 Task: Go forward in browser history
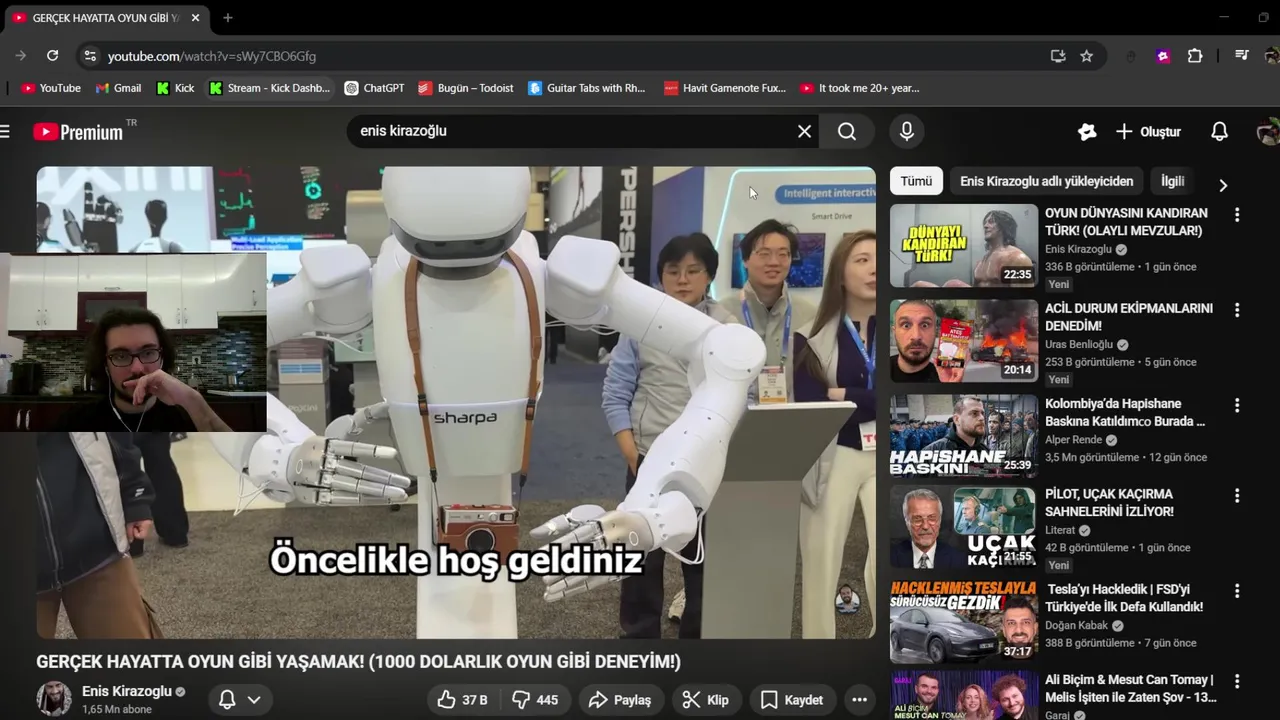(21, 56)
